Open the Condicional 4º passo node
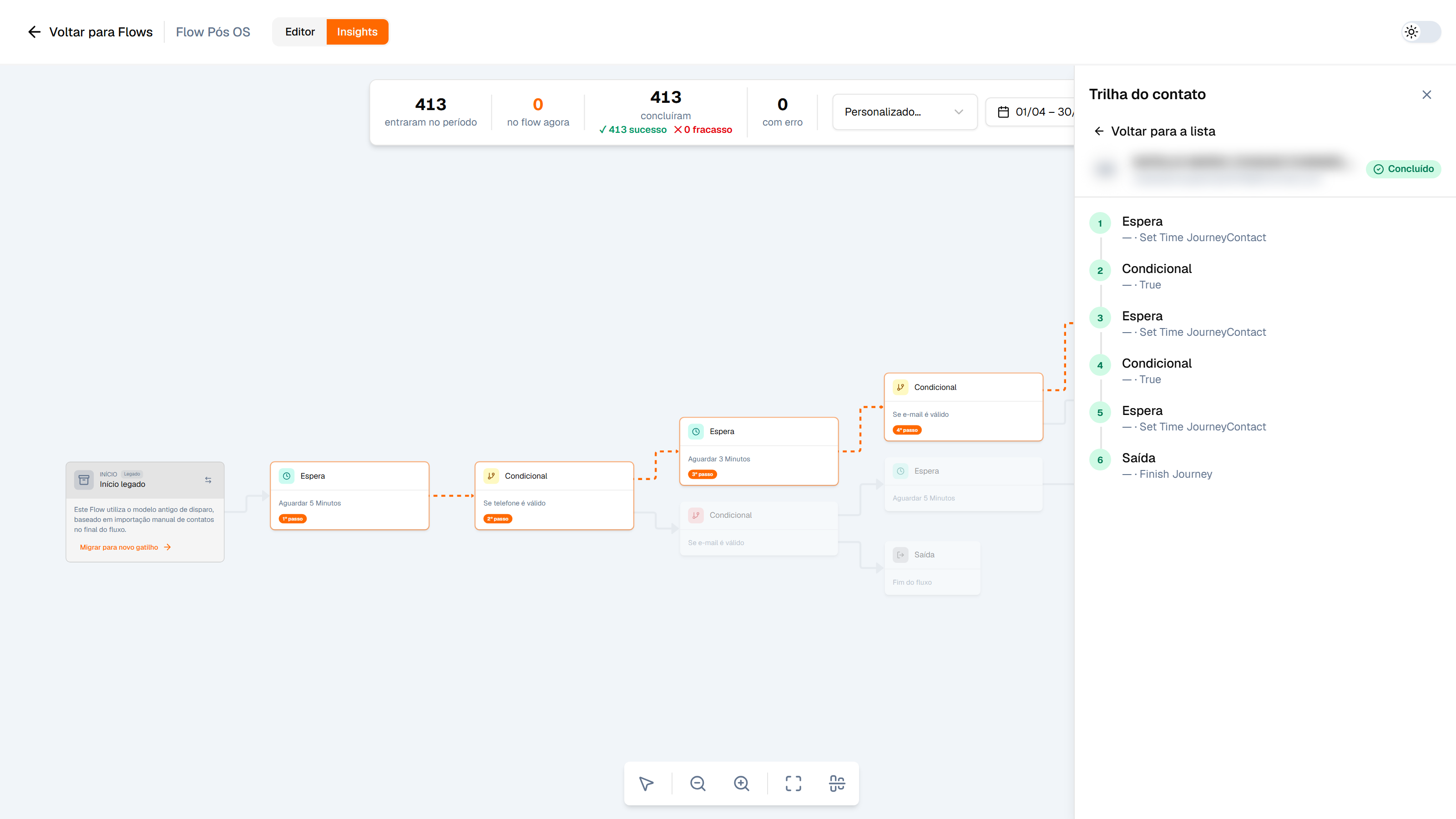The image size is (1456, 819). 963,407
